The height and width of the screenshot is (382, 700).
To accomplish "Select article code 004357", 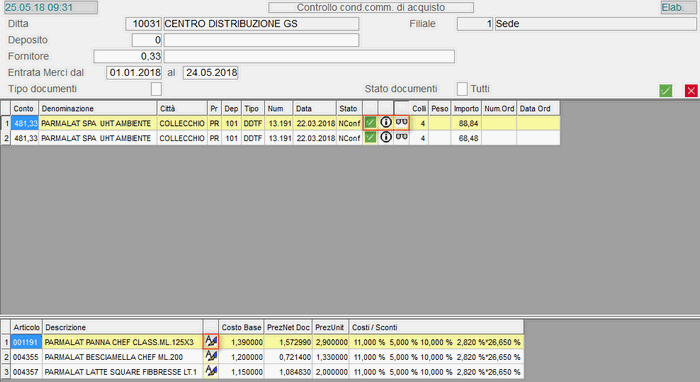I will pos(26,372).
